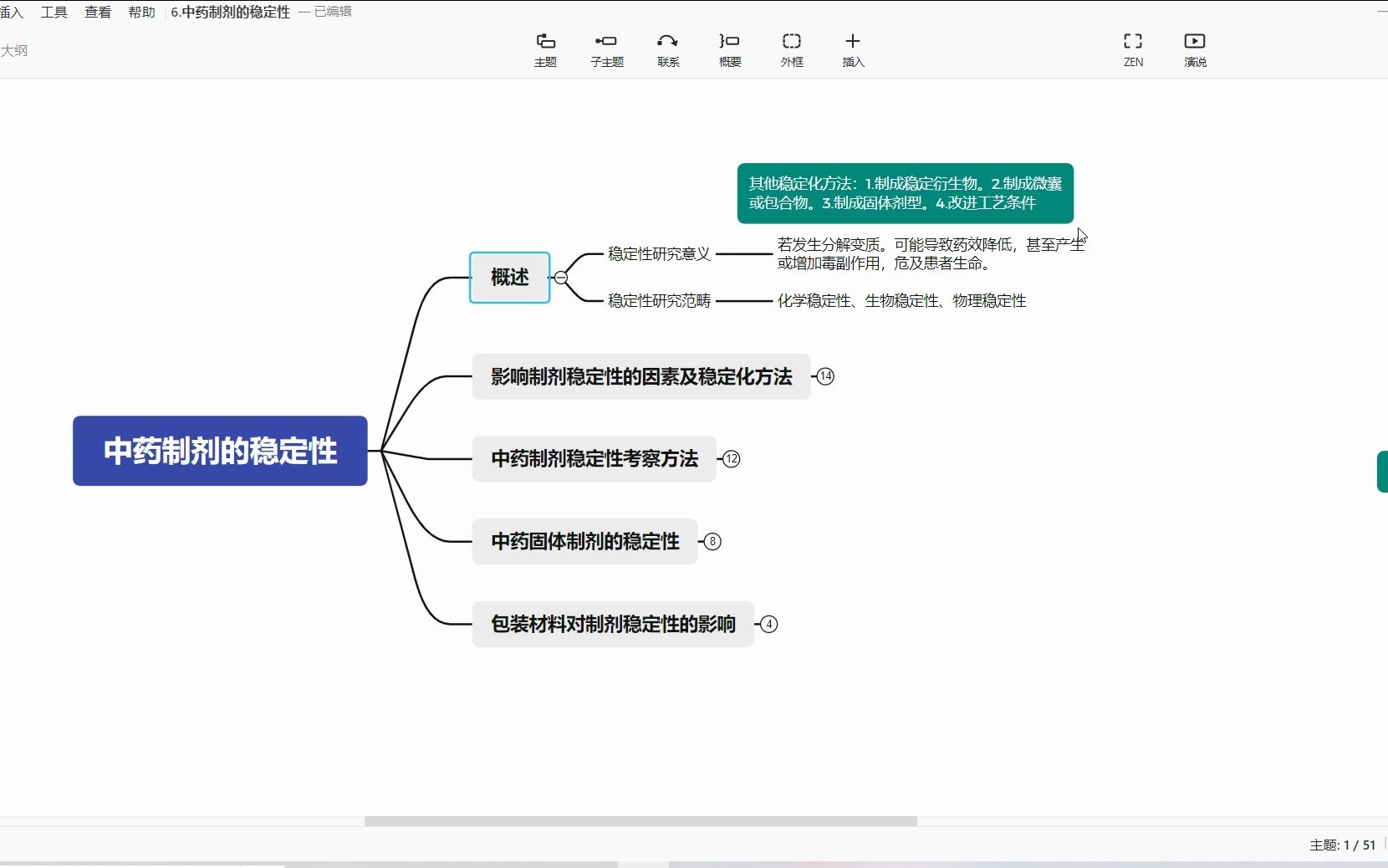This screenshot has width=1388, height=868.
Task: Click text 化学稳定性、生物稳定性、物理稳定性
Action: pos(902,301)
